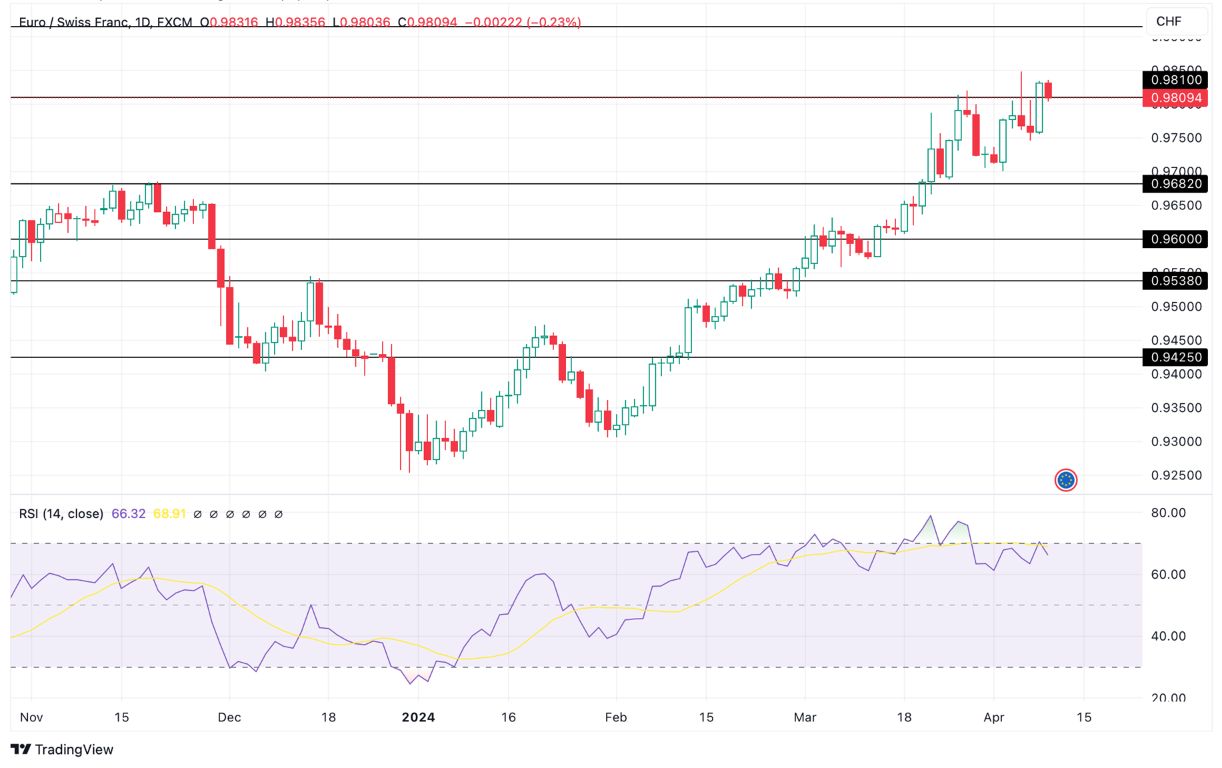Image resolution: width=1222 pixels, height=768 pixels.
Task: Click the last ∅ placeholder in the RSI legend
Action: pyautogui.click(x=279, y=512)
